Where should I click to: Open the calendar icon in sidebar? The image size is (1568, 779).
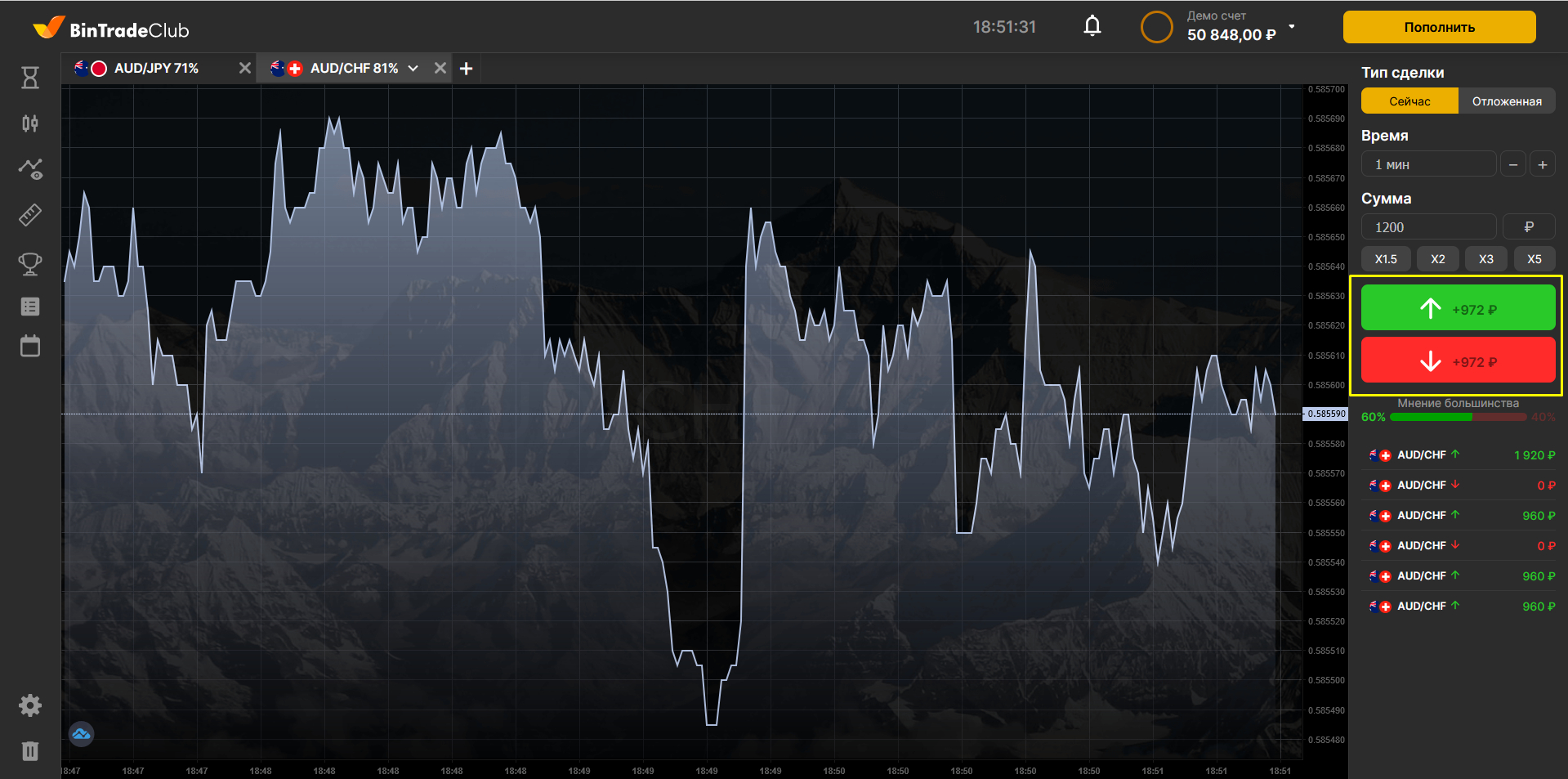[x=30, y=346]
